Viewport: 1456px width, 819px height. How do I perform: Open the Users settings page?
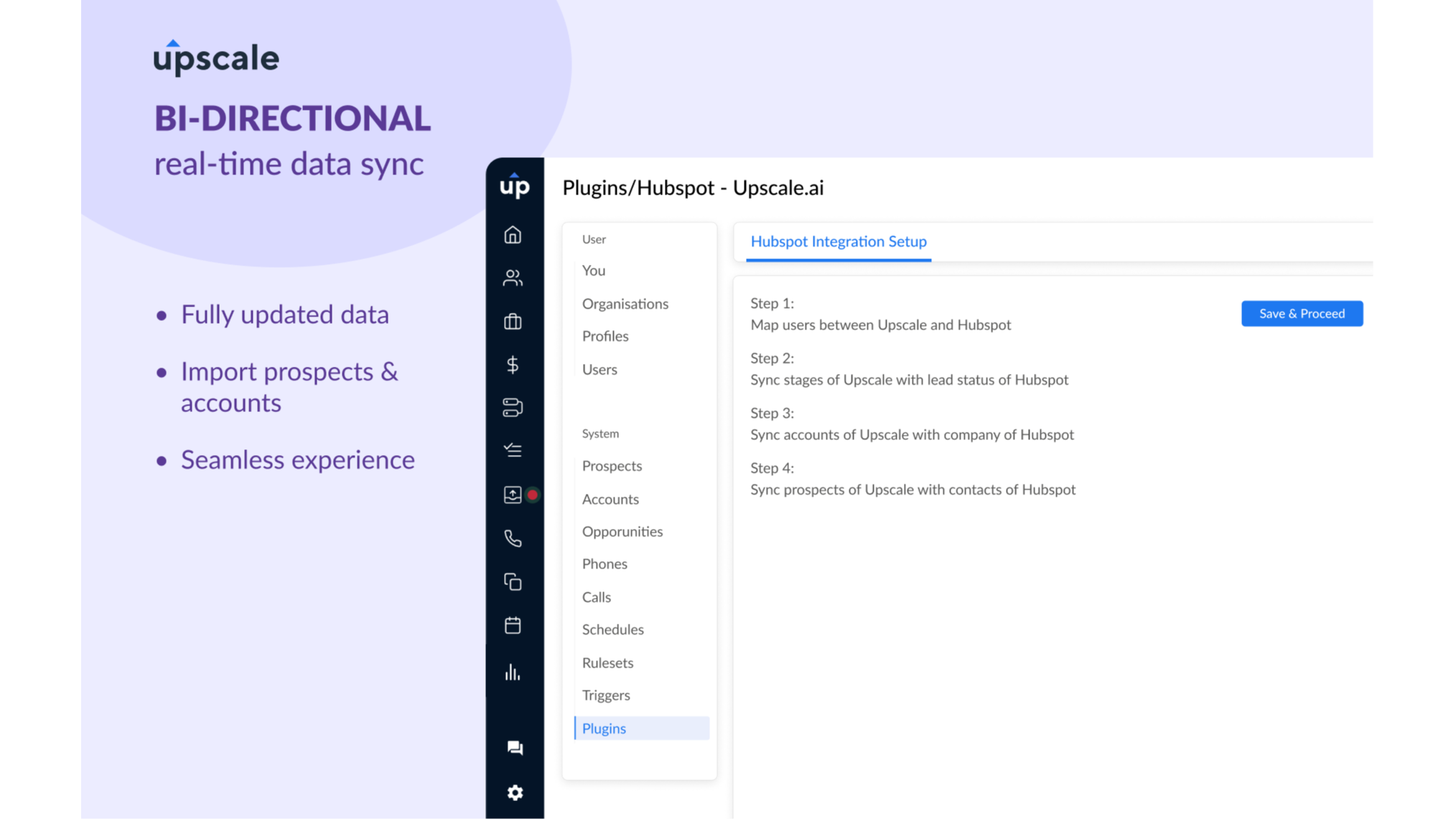tap(599, 369)
